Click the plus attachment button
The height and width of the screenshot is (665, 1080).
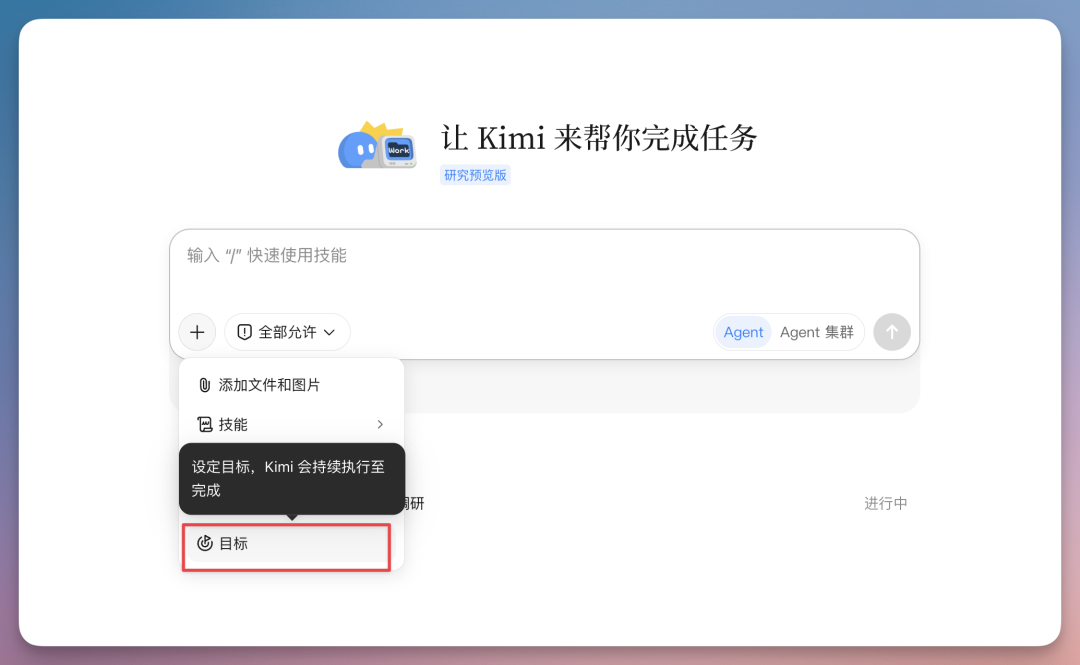(197, 332)
